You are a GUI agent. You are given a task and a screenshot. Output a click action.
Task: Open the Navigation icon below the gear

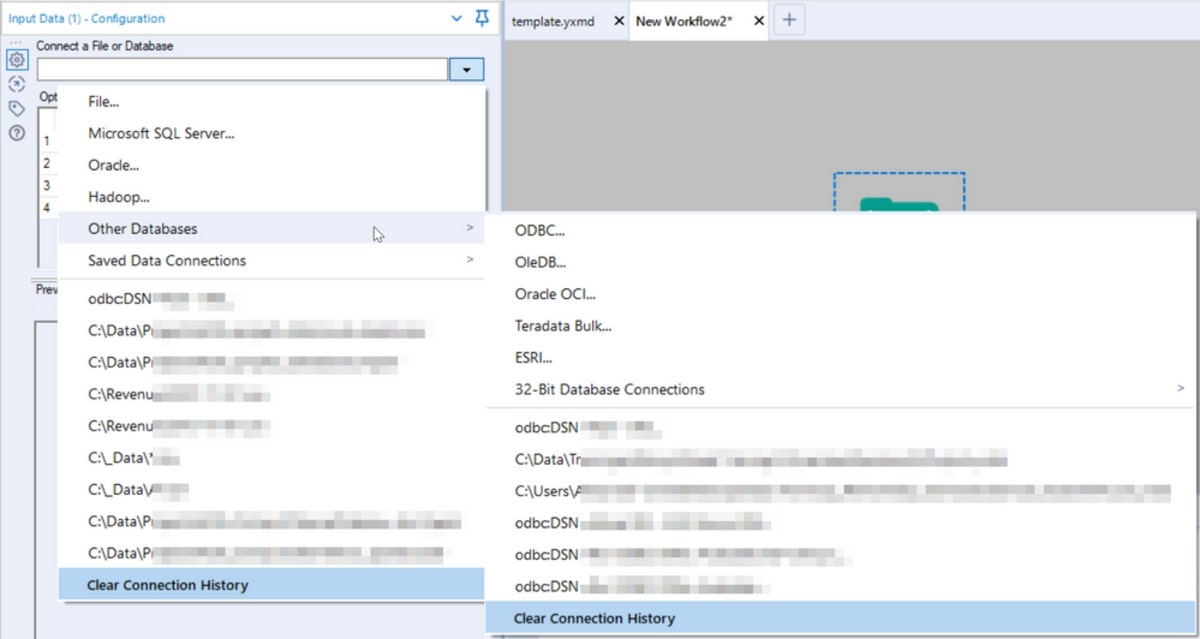click(x=17, y=84)
